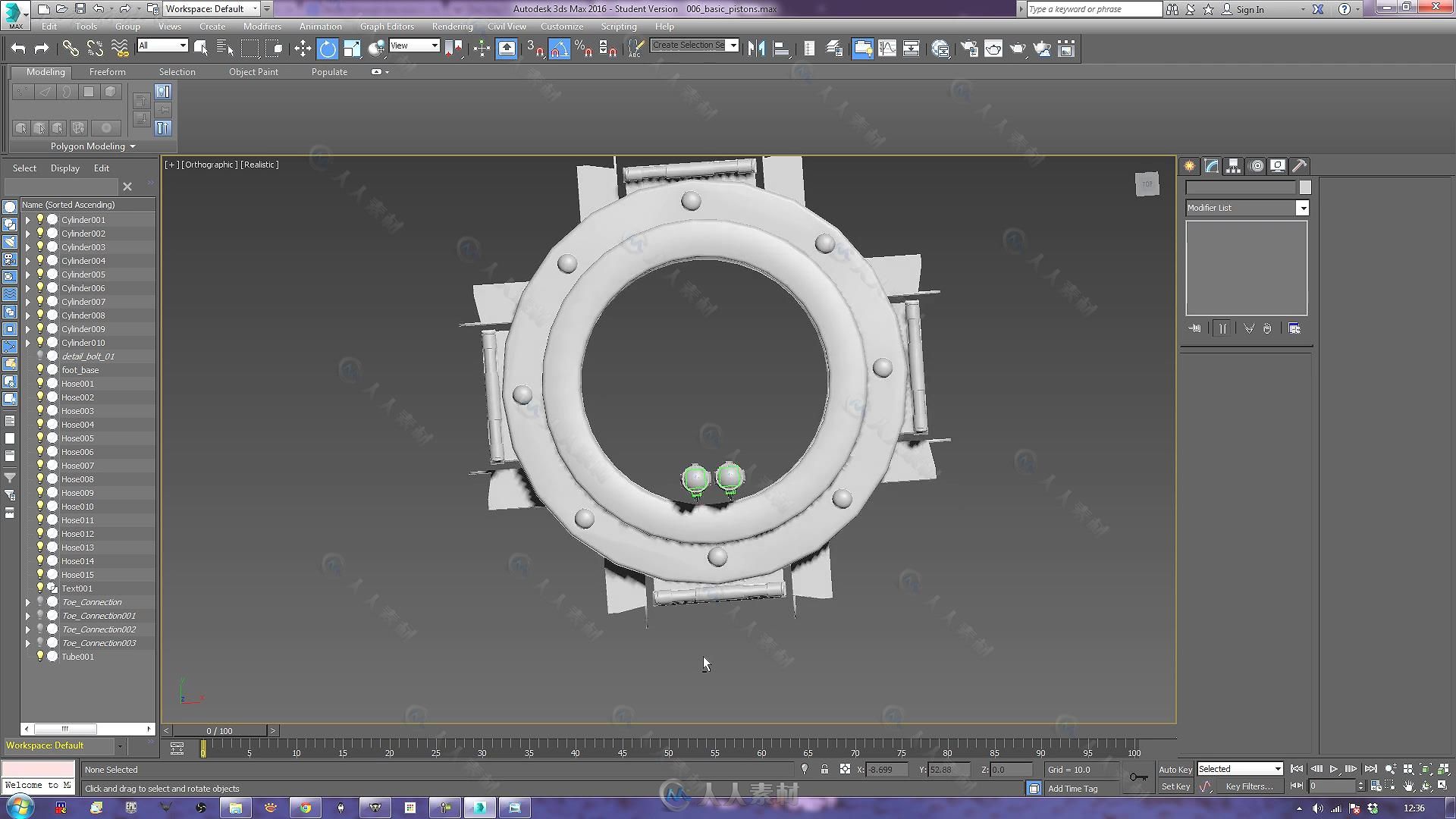Toggle Percent Snap in toolbar
1456x819 pixels.
[x=583, y=49]
